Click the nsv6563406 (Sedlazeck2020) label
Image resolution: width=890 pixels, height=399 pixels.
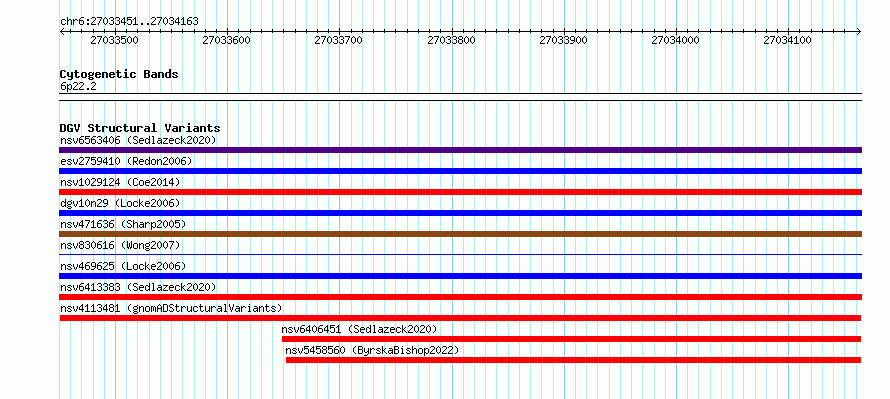pyautogui.click(x=138, y=140)
